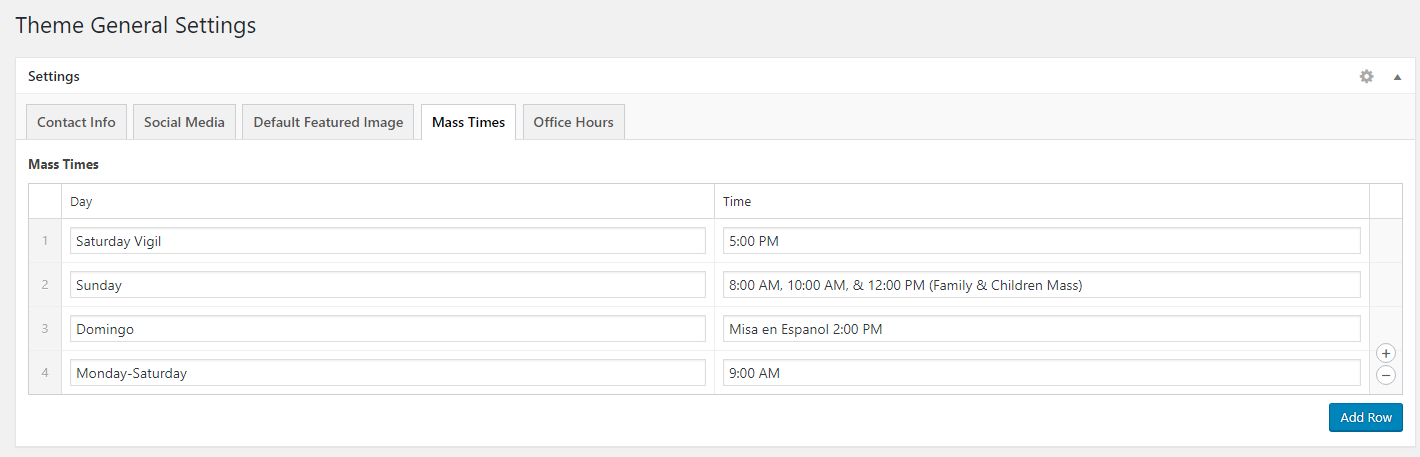
Task: Select the Default Featured Image tab
Action: tap(328, 122)
